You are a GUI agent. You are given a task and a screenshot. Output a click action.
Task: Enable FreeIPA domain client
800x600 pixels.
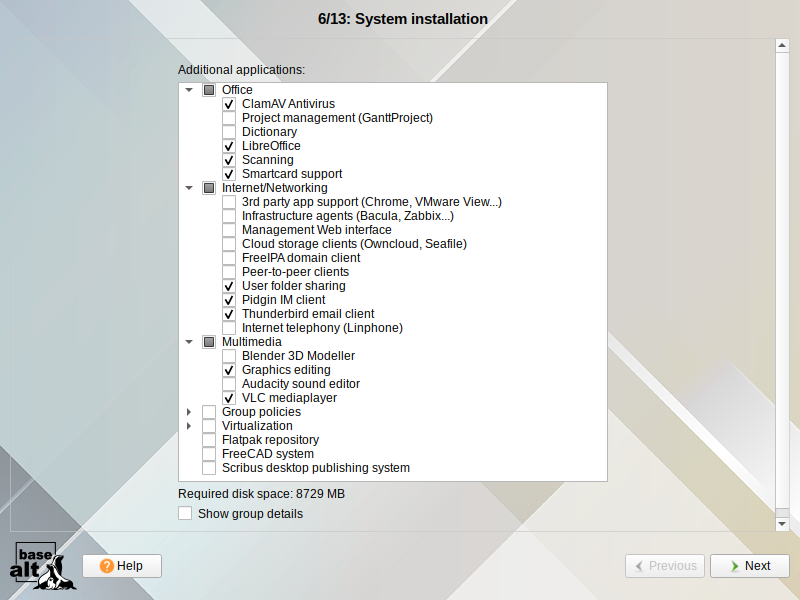[229, 258]
